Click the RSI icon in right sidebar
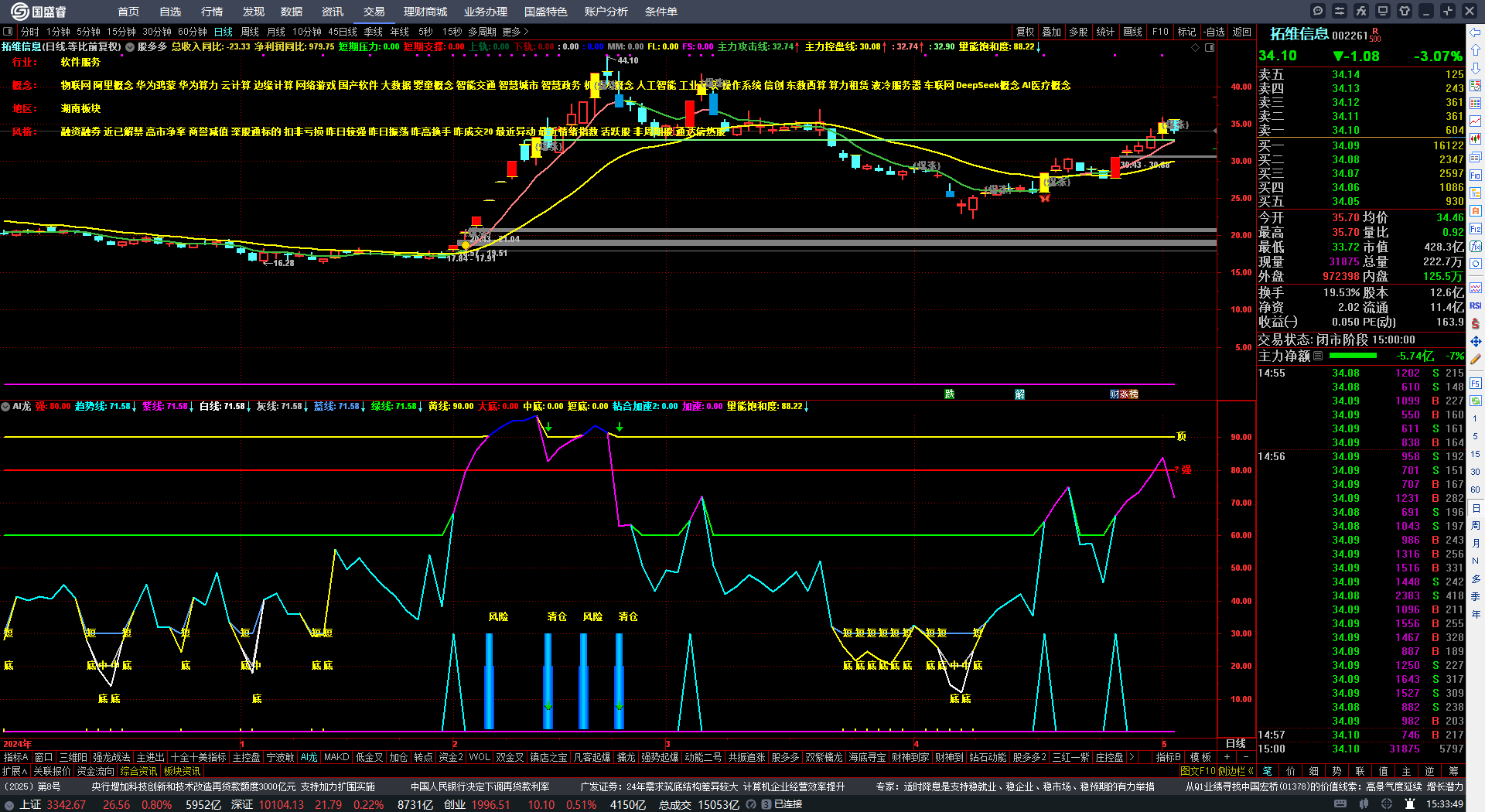This screenshot has height=812, width=1485. click(1476, 305)
